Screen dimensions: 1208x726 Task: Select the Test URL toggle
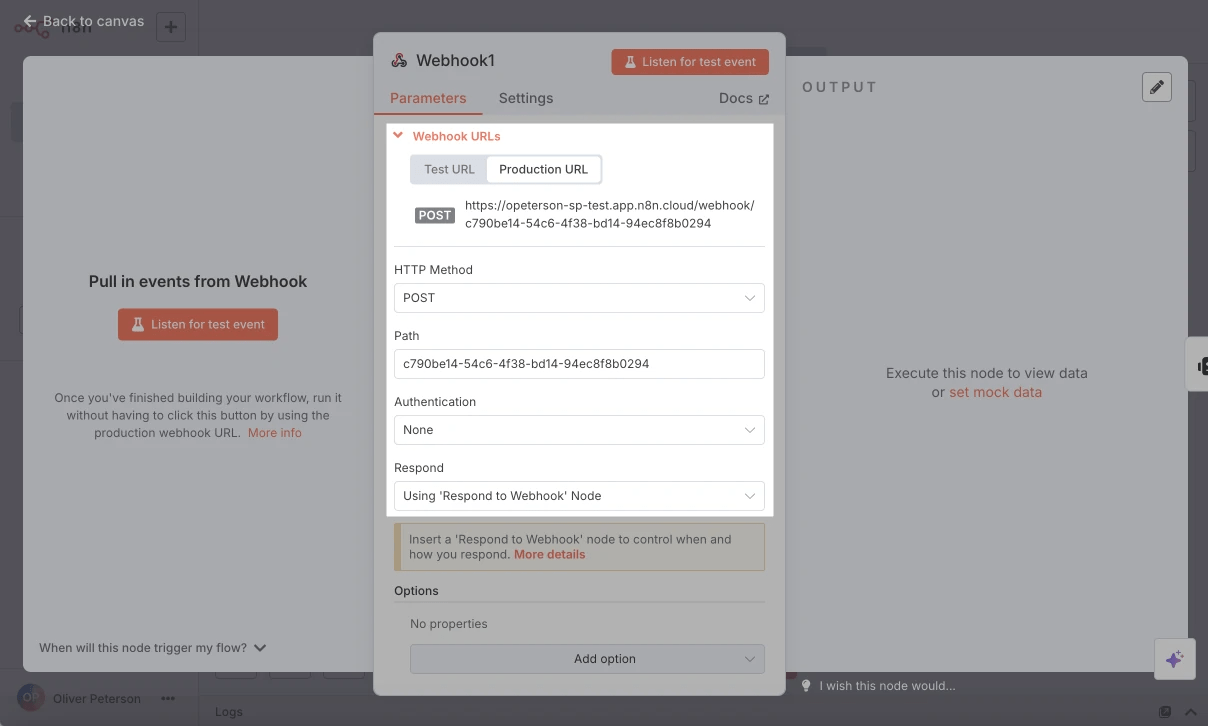(x=449, y=169)
